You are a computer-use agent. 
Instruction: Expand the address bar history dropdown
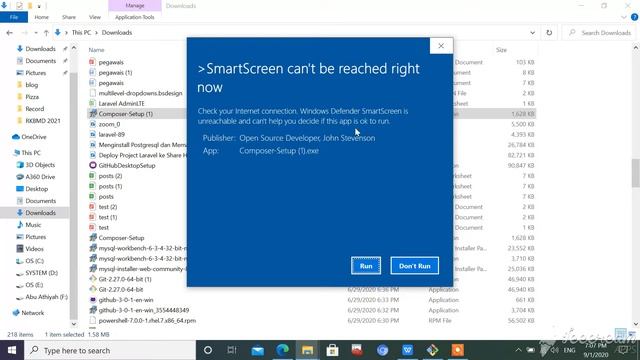532,33
